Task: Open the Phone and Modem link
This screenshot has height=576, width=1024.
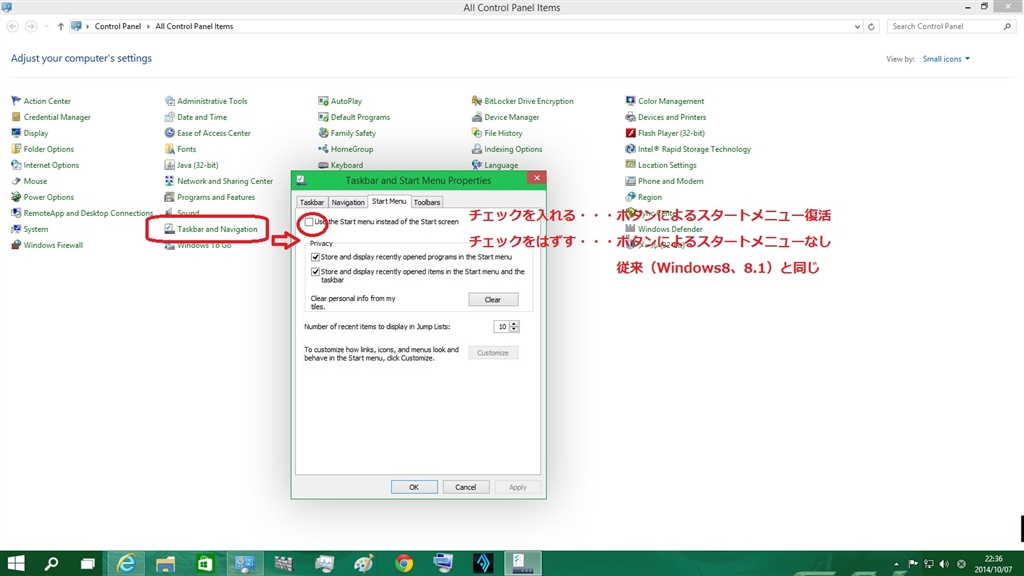Action: click(664, 181)
